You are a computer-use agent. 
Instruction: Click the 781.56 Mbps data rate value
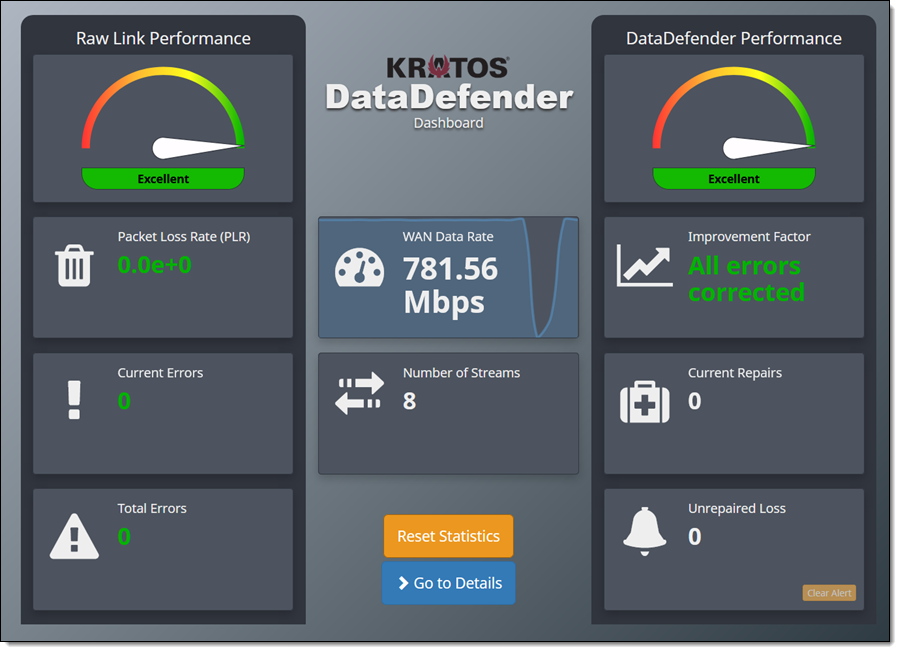pyautogui.click(x=450, y=285)
